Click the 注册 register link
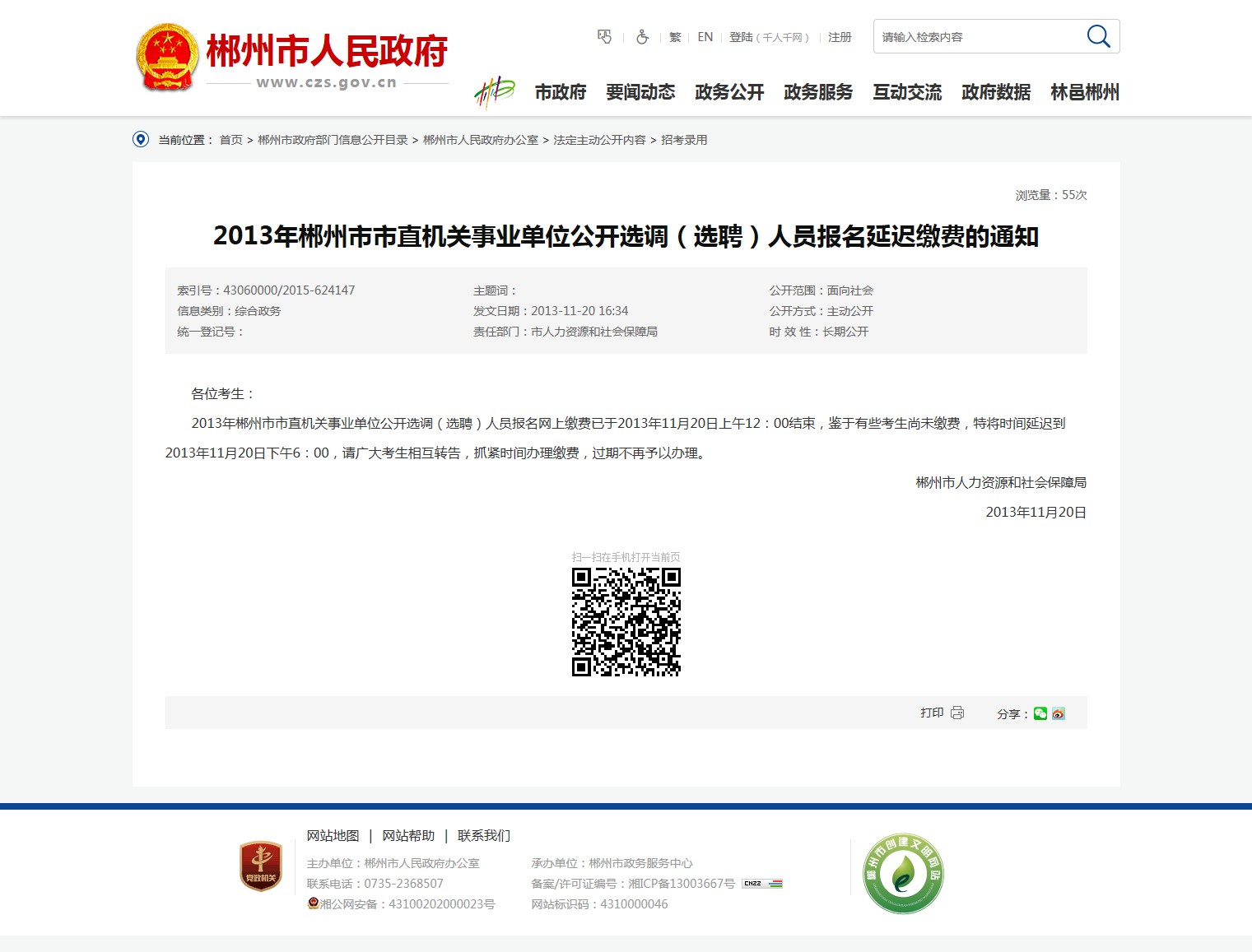 coord(840,37)
